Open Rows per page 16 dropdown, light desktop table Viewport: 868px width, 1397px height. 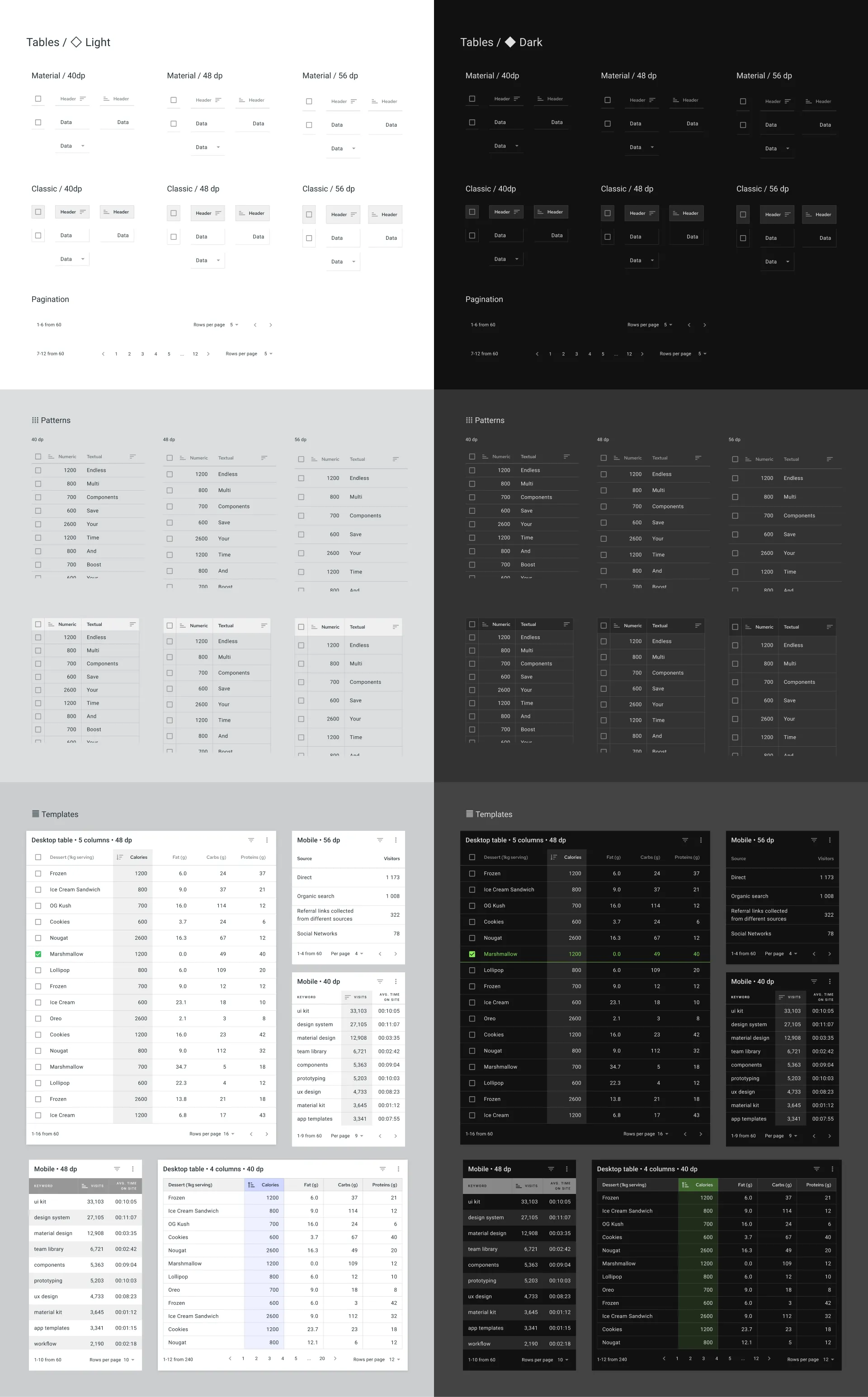[x=229, y=1134]
